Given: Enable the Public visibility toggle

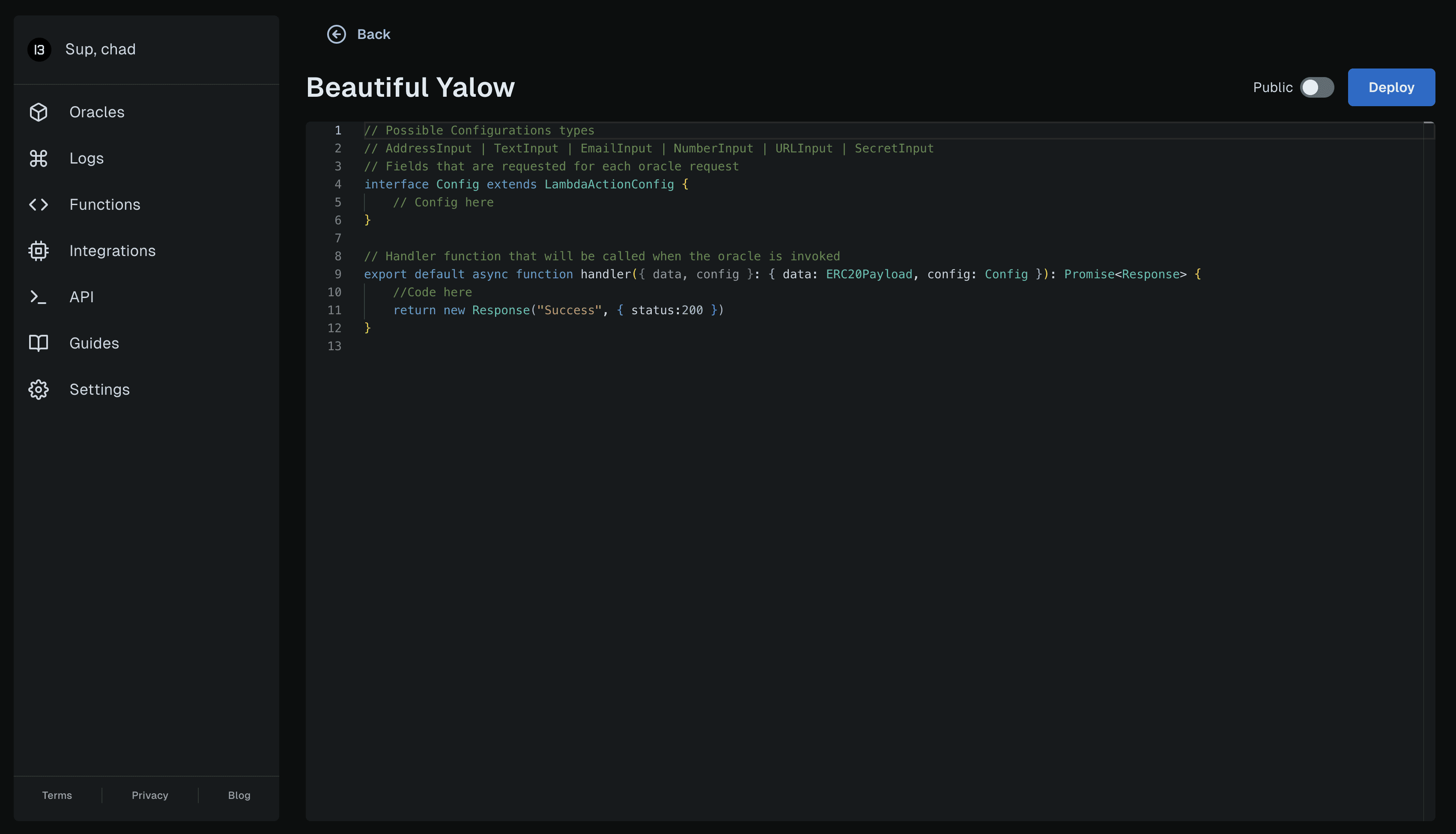Looking at the screenshot, I should (x=1318, y=87).
